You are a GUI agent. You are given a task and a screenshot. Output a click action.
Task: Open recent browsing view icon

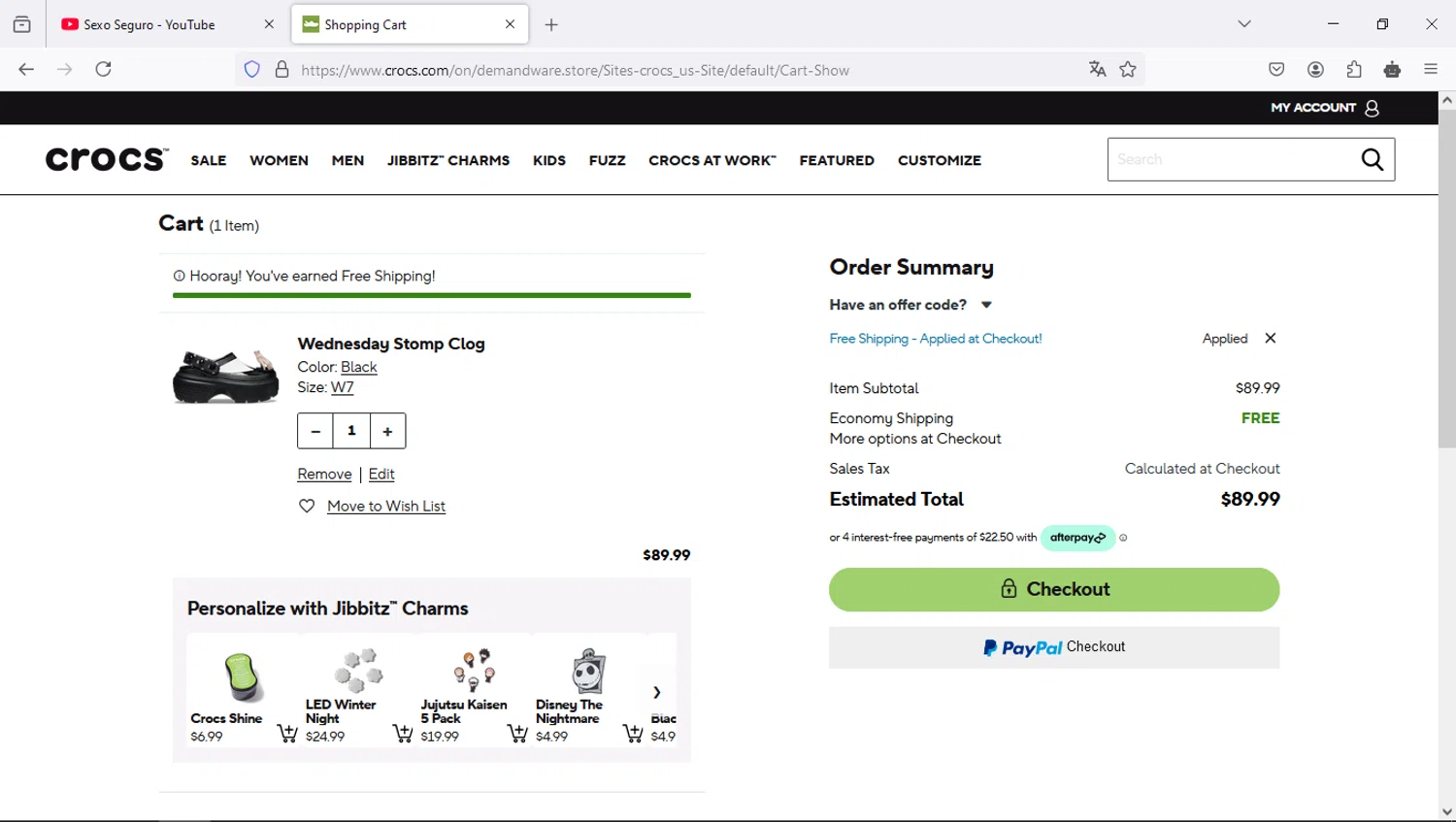pyautogui.click(x=21, y=24)
